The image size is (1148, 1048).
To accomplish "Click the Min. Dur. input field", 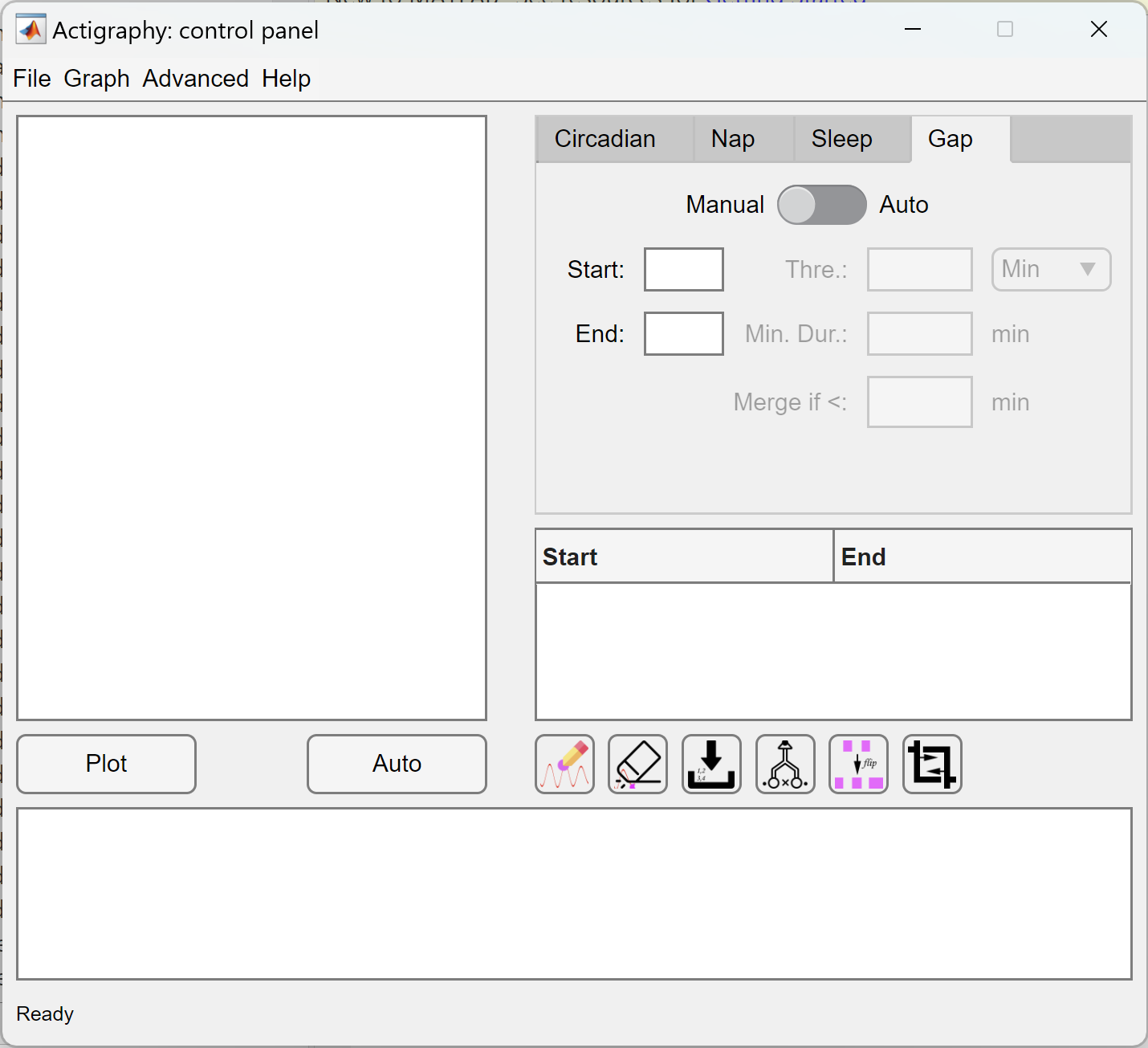I will (x=920, y=333).
